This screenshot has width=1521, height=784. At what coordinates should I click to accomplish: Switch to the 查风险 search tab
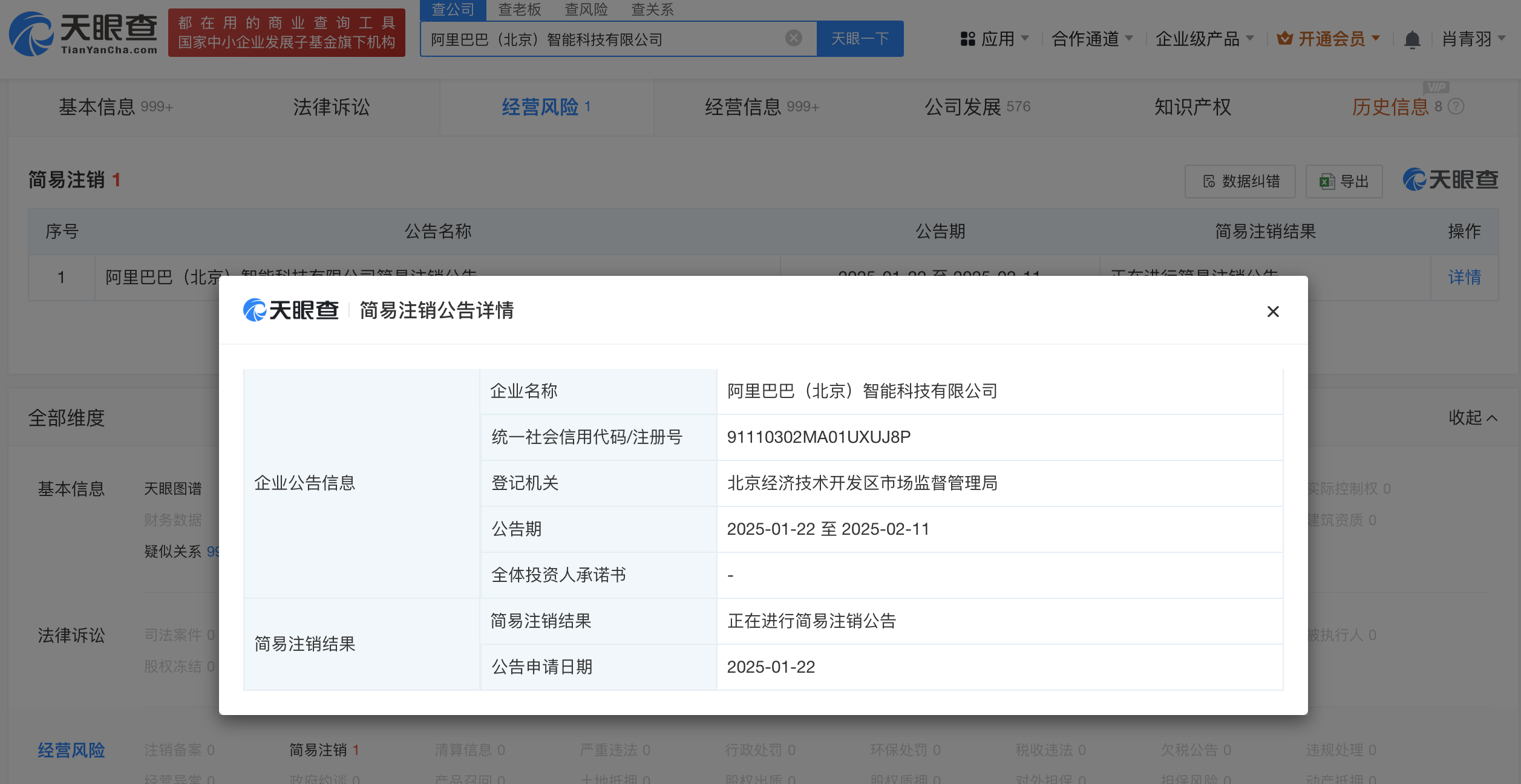586,10
